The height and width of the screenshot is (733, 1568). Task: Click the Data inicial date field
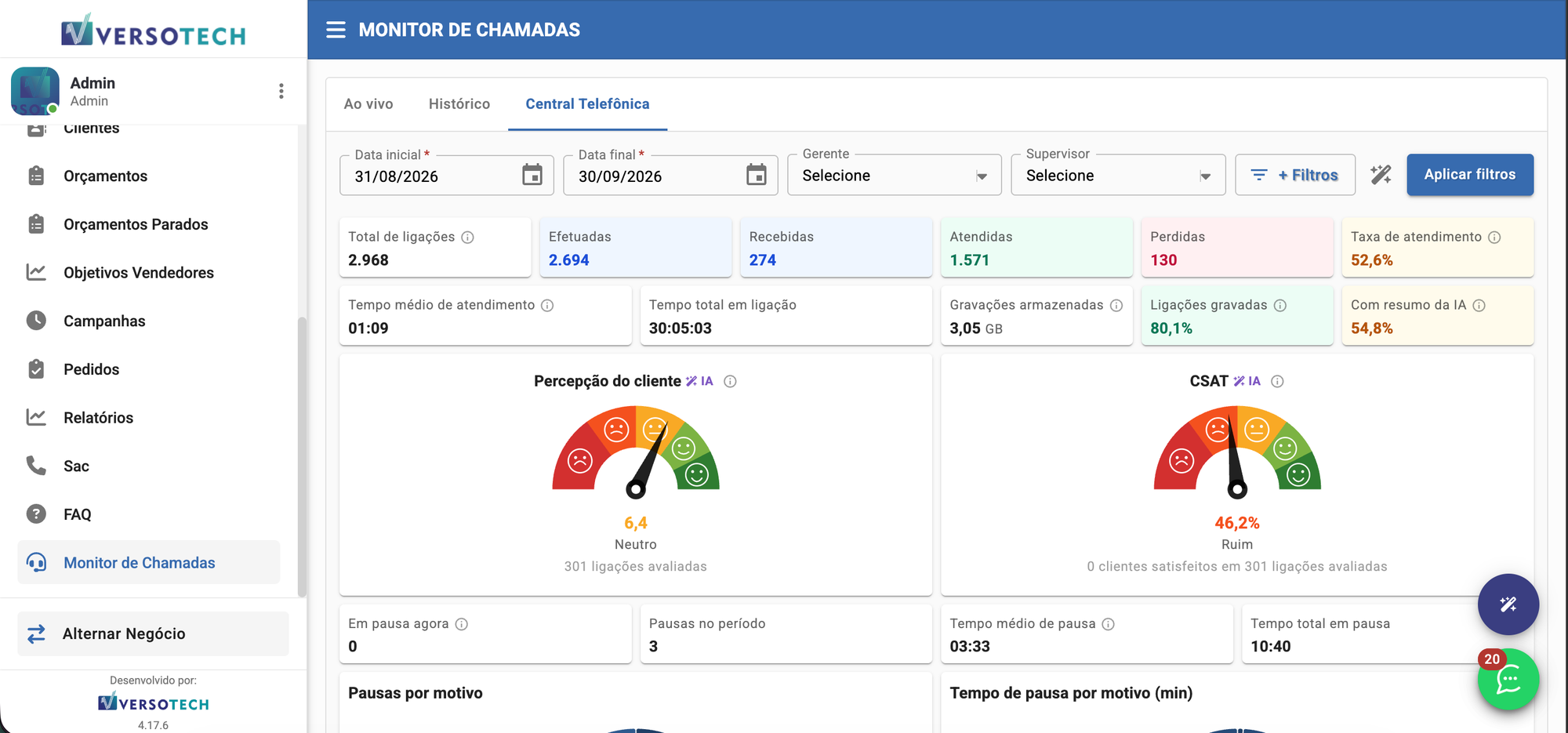pyautogui.click(x=446, y=175)
